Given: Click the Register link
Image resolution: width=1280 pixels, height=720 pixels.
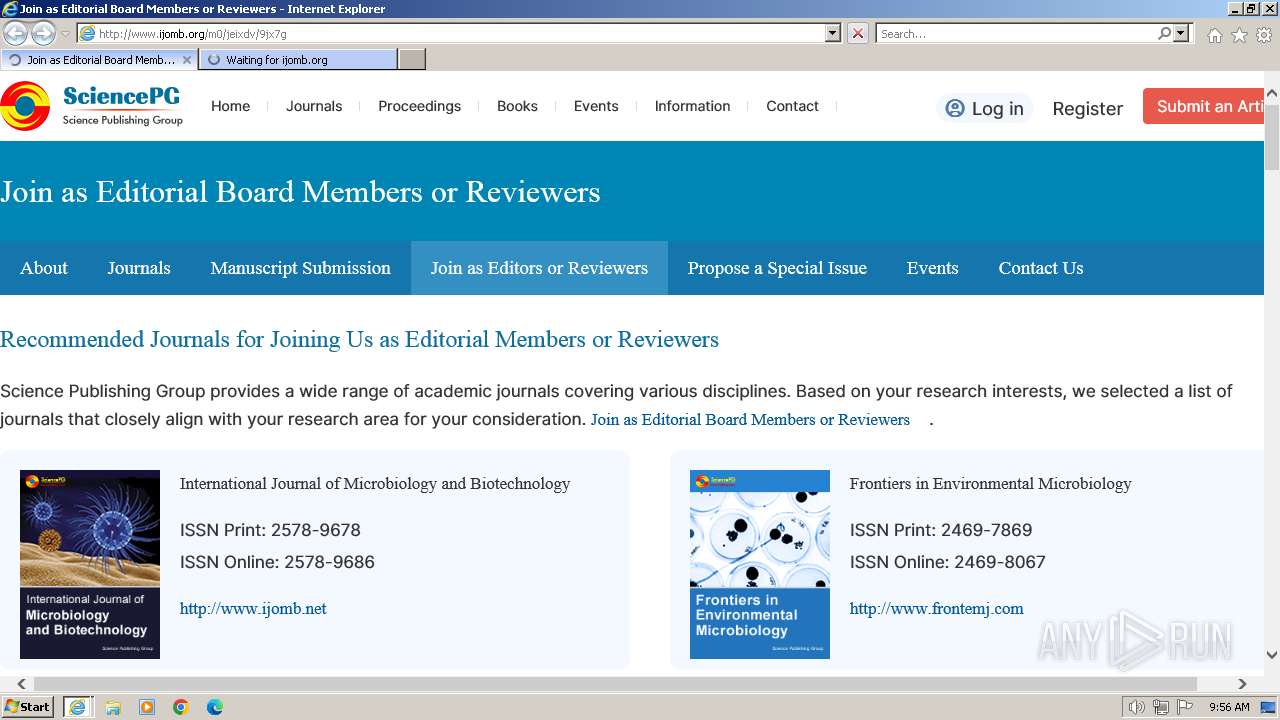Looking at the screenshot, I should 1087,108.
